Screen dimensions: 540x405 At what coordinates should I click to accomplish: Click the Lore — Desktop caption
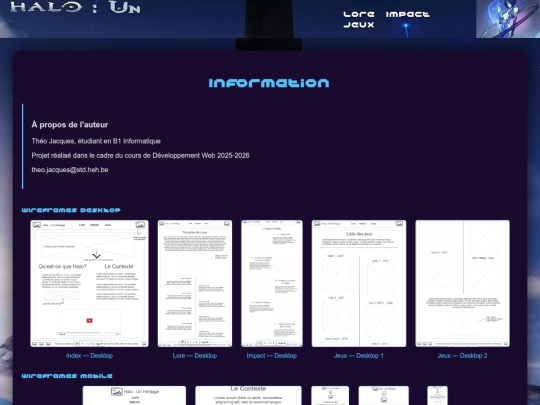coord(195,356)
